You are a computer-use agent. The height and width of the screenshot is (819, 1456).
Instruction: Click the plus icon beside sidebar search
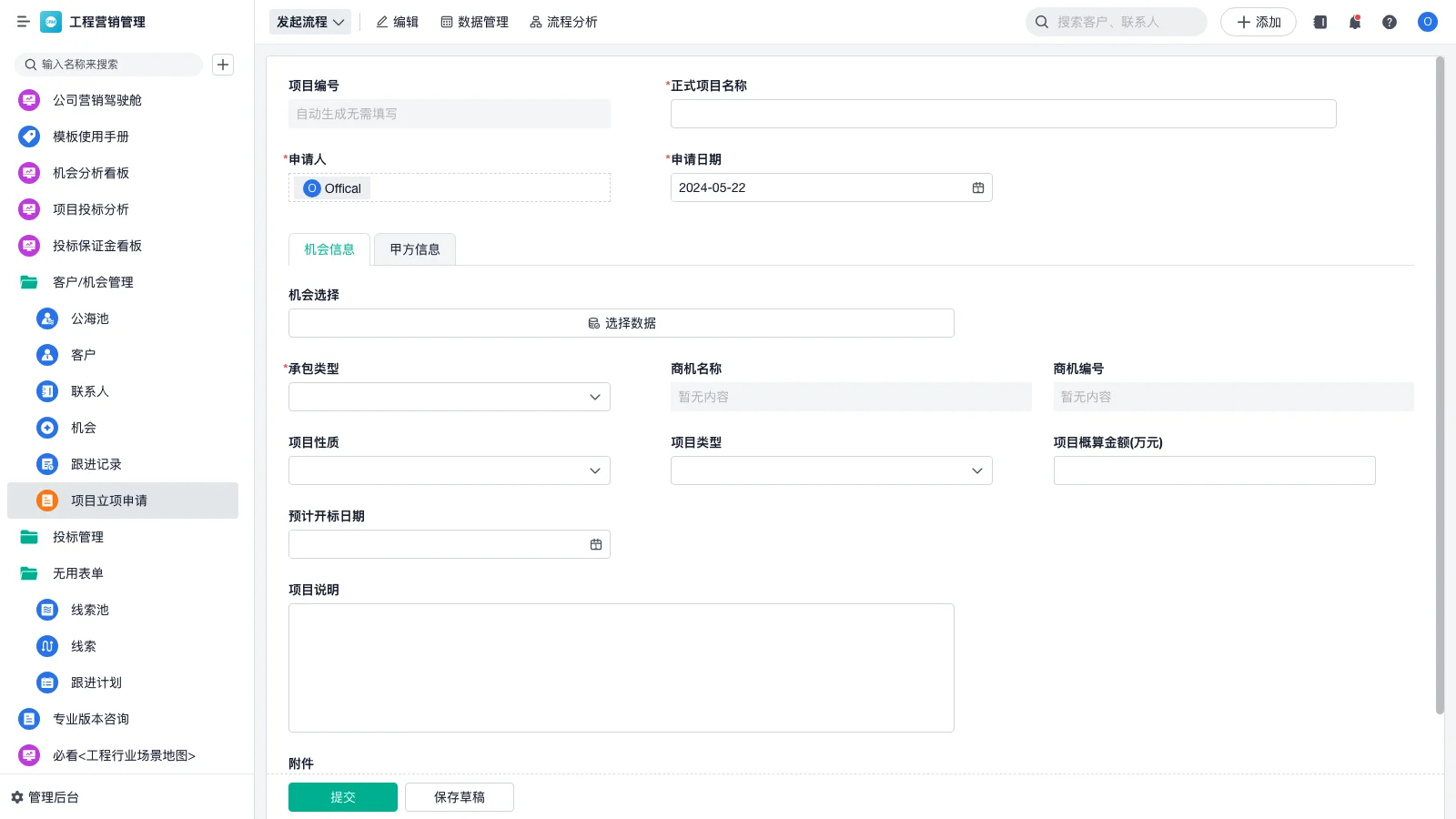(223, 65)
